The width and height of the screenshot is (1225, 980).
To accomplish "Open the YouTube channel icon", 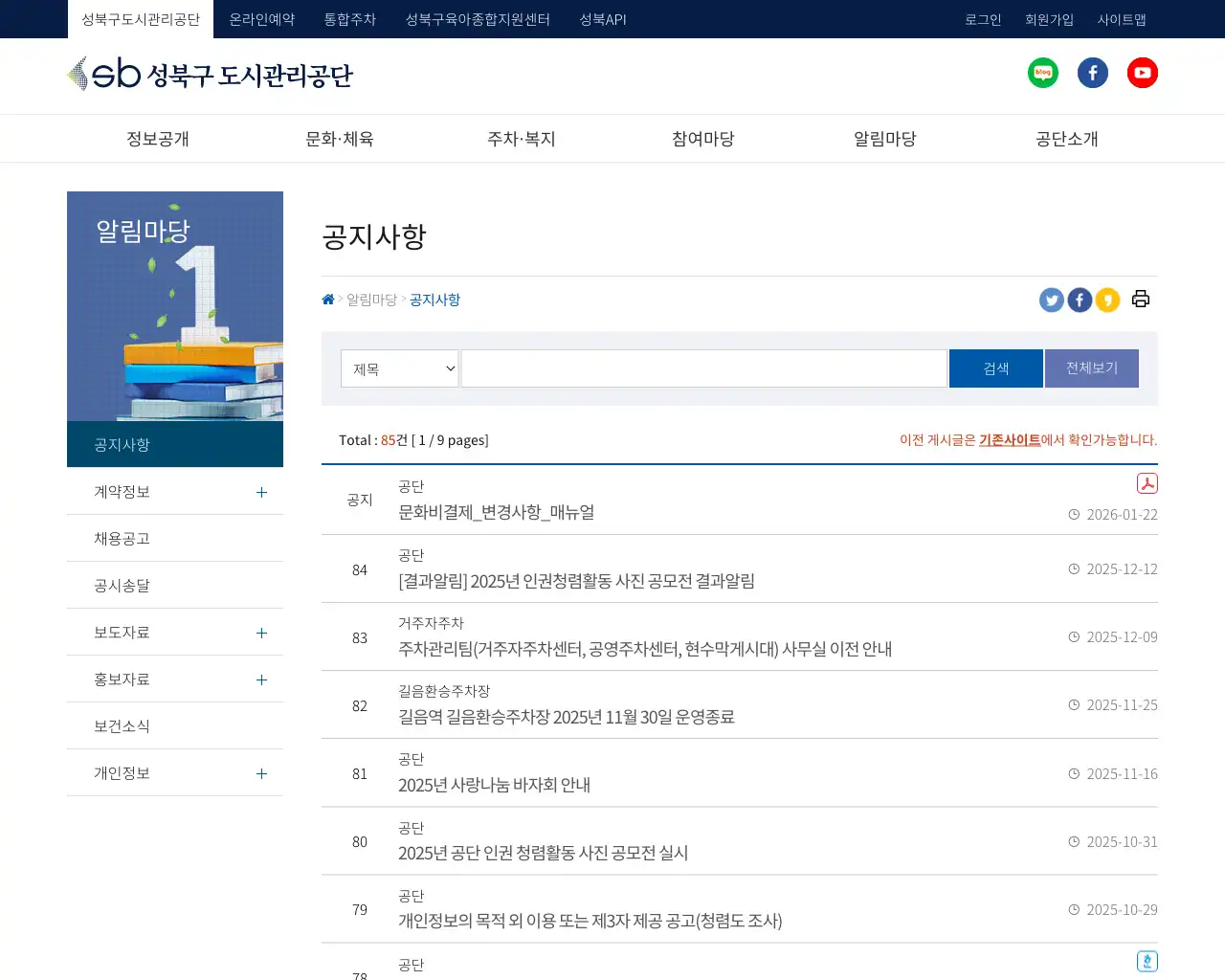I will click(1143, 72).
